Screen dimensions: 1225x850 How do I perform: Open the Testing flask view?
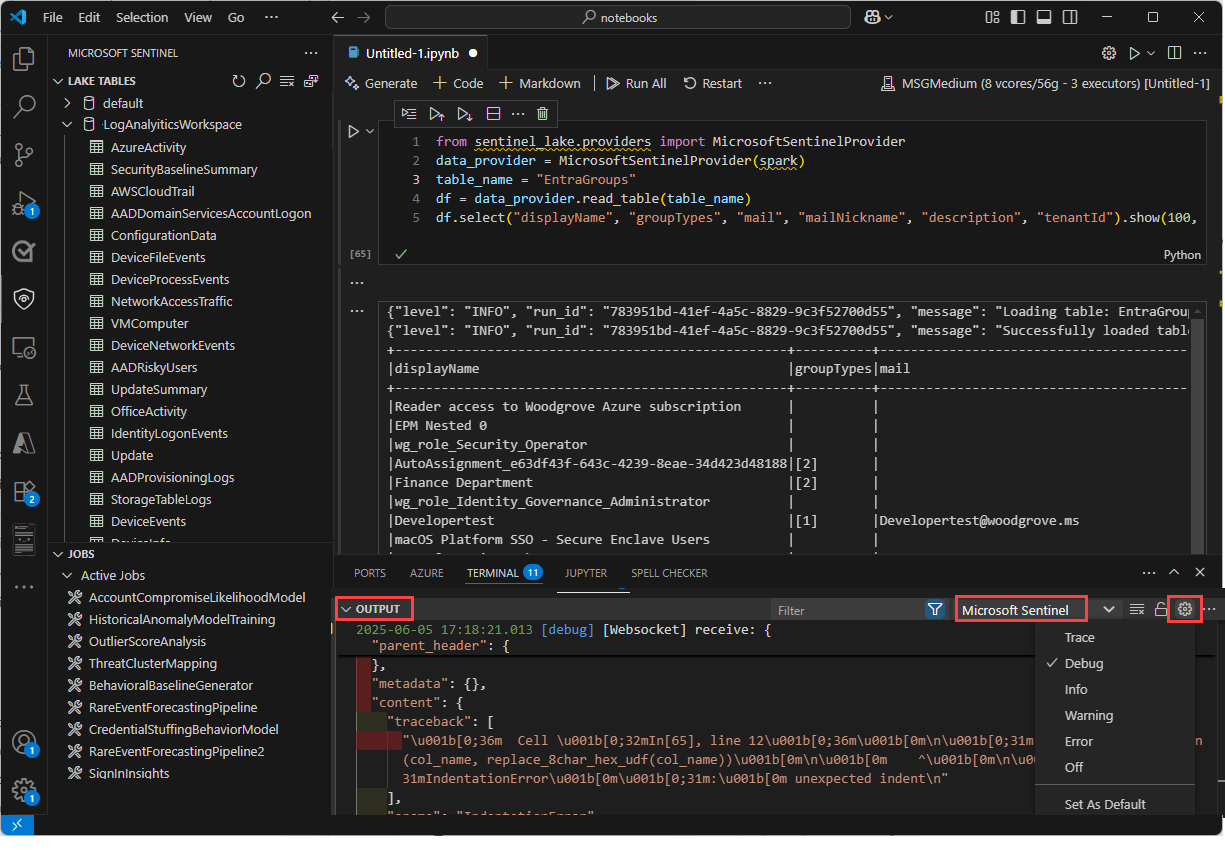24,395
